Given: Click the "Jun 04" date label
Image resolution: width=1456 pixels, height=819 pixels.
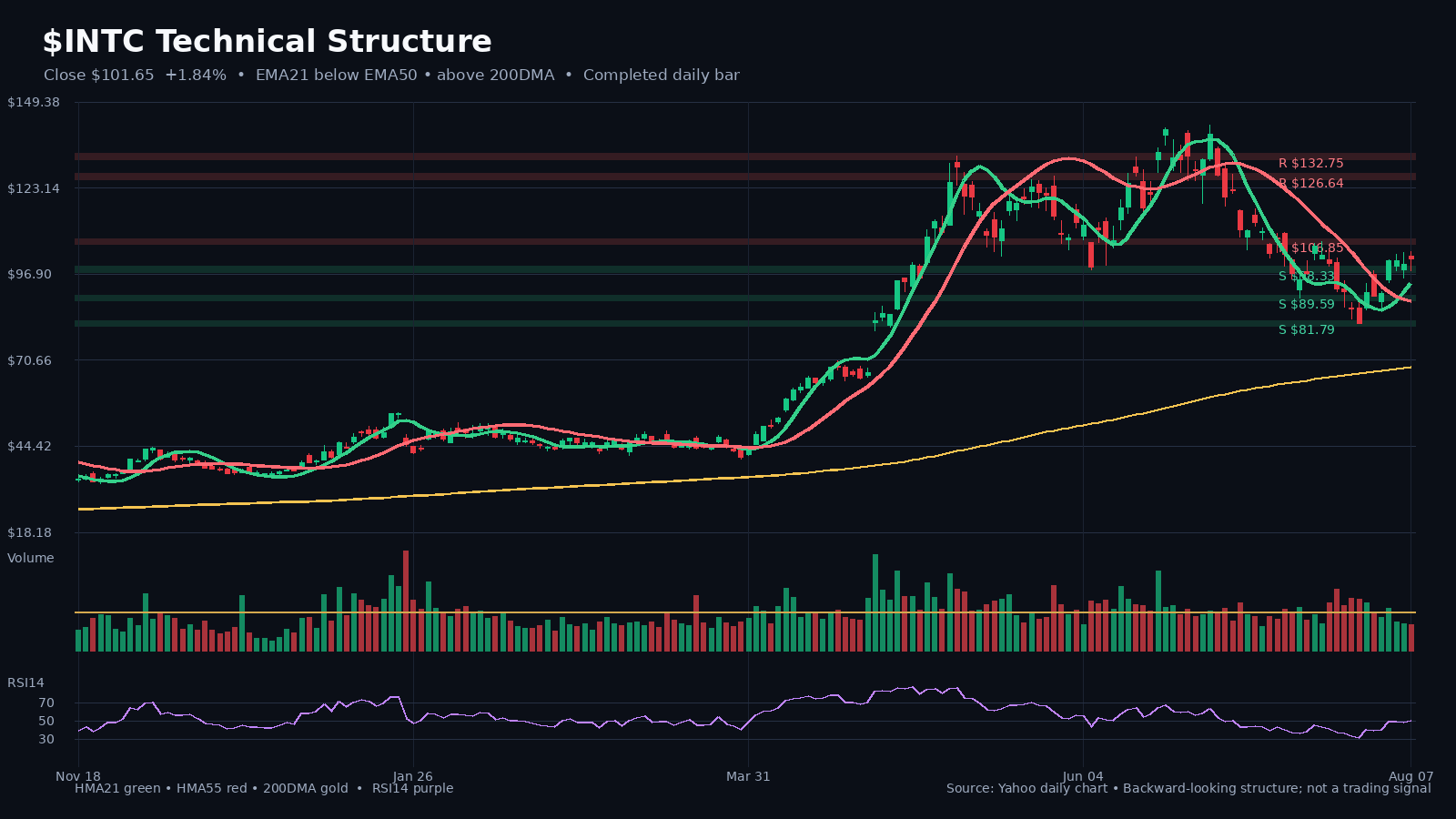Looking at the screenshot, I should [x=1083, y=776].
